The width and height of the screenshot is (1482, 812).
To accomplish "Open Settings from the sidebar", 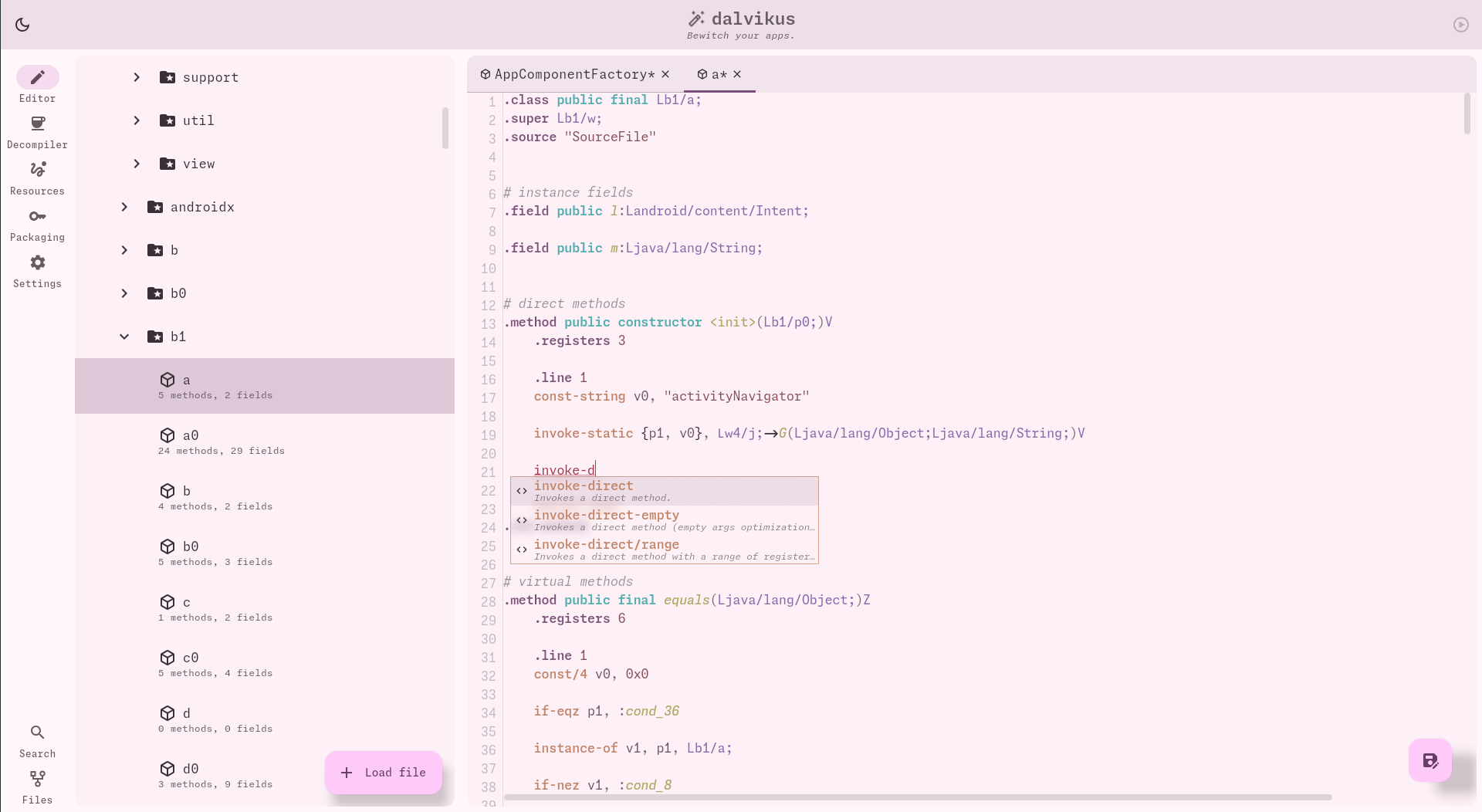I will coord(37,271).
